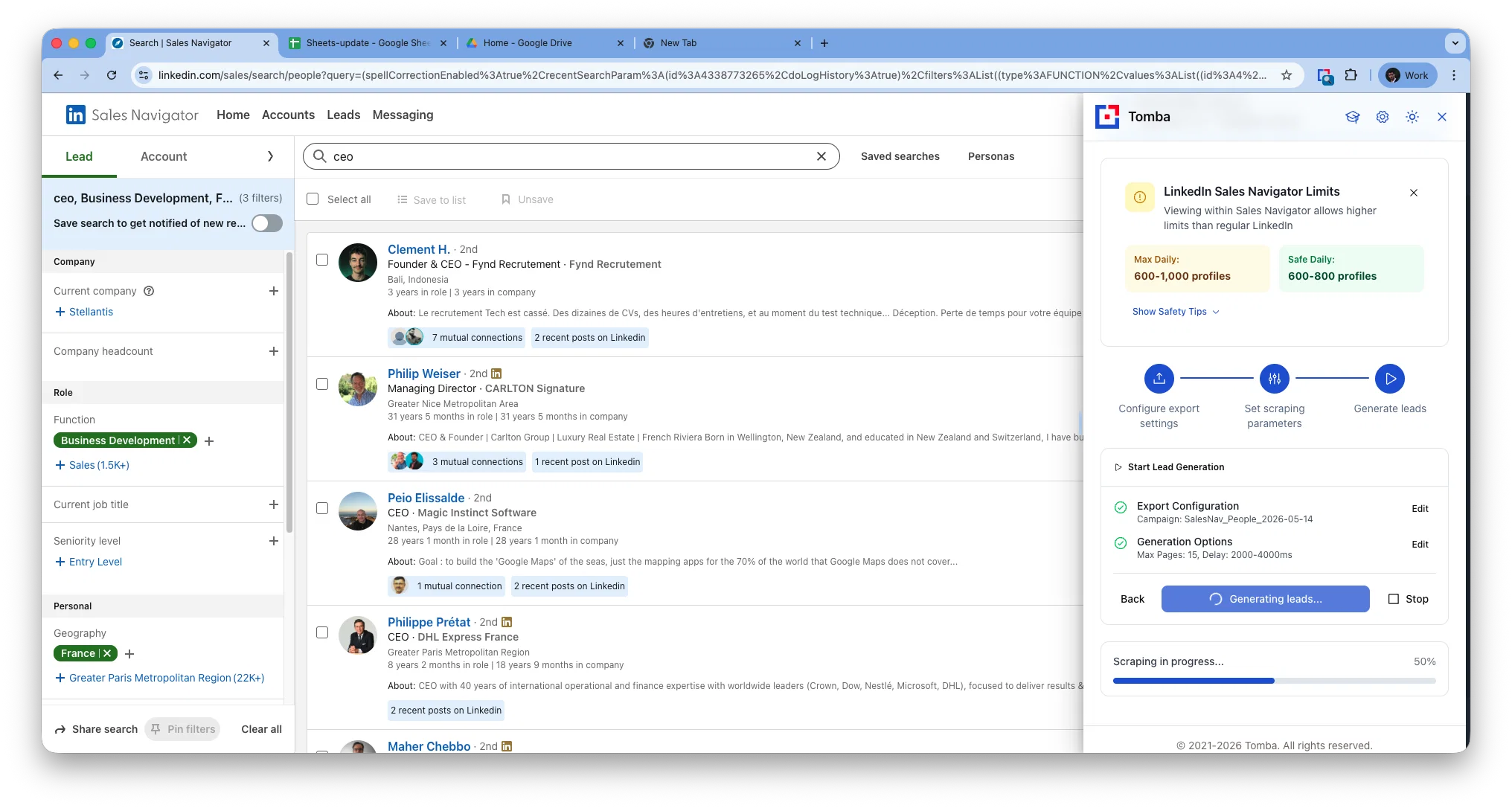The image size is (1512, 808).
Task: Open the Messaging menu item
Action: pyautogui.click(x=403, y=115)
